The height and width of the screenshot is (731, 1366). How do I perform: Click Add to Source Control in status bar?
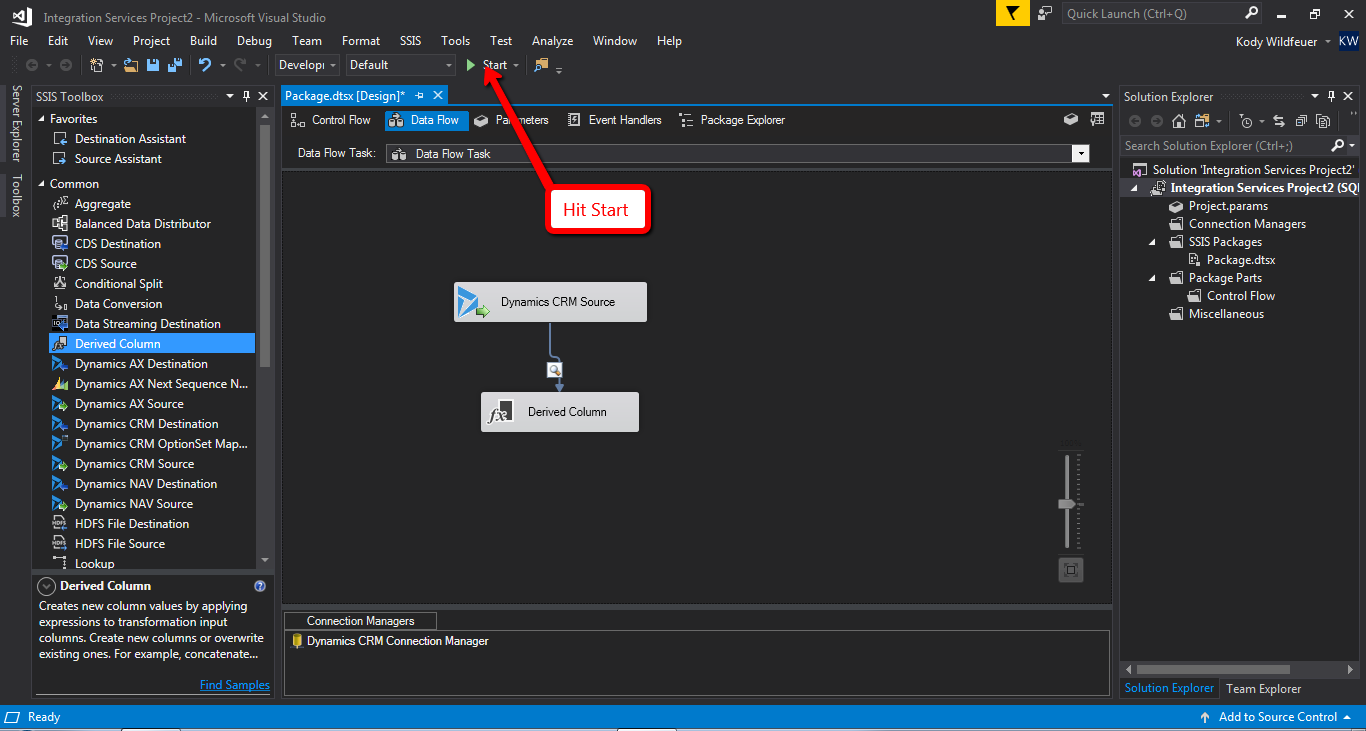click(x=1277, y=717)
